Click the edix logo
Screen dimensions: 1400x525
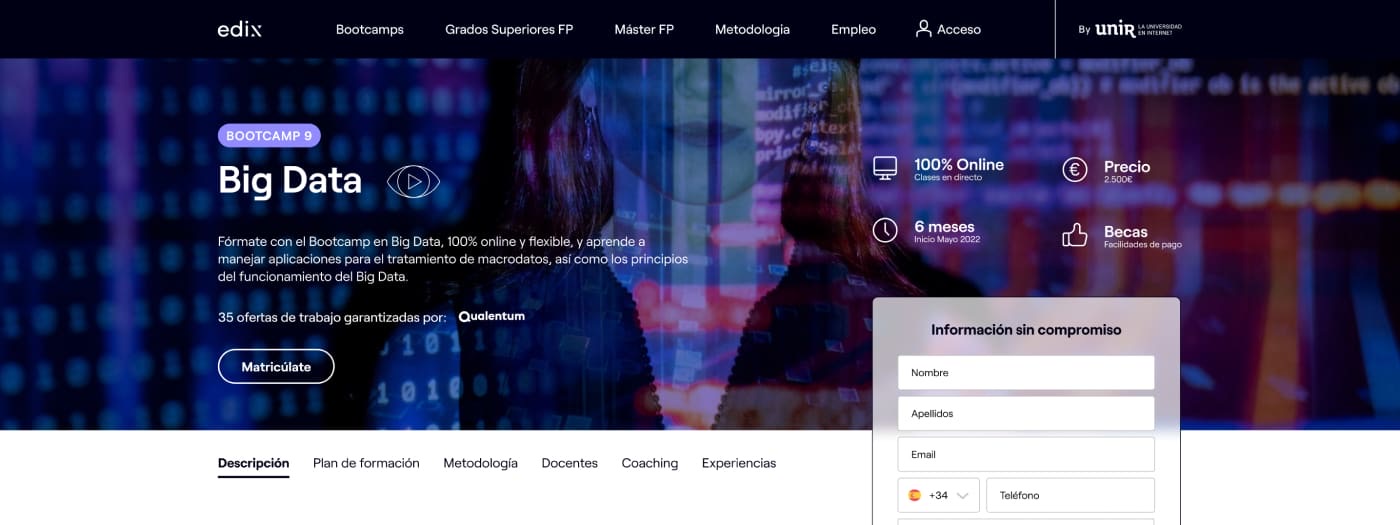click(x=239, y=29)
